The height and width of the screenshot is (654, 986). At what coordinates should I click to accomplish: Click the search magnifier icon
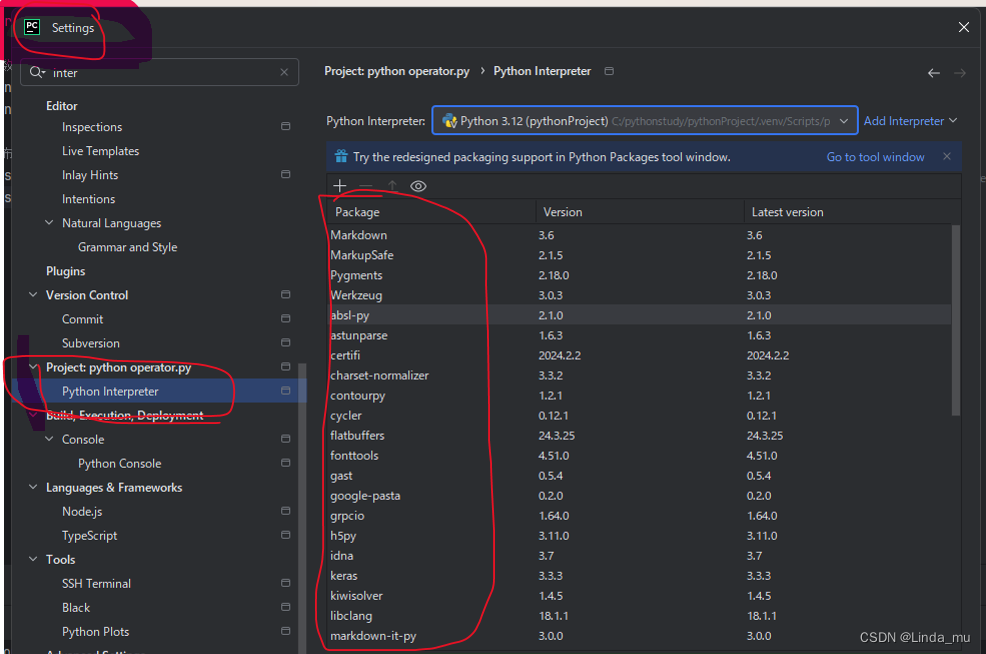[x=37, y=72]
